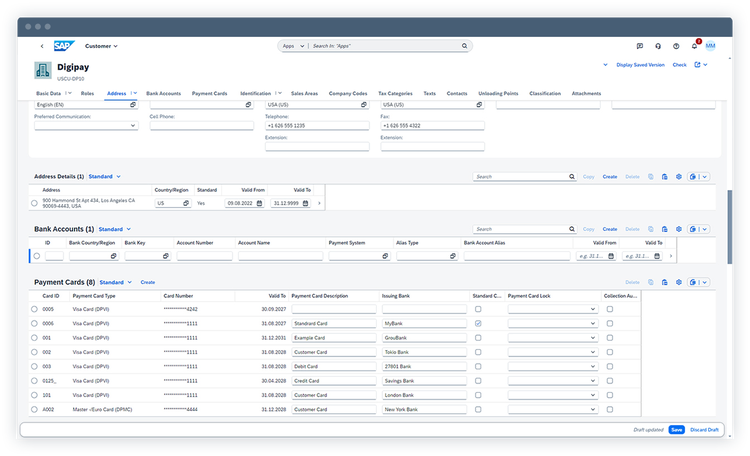This screenshot has width=750, height=456.
Task: Select the empty bank account row
Action: point(37,256)
